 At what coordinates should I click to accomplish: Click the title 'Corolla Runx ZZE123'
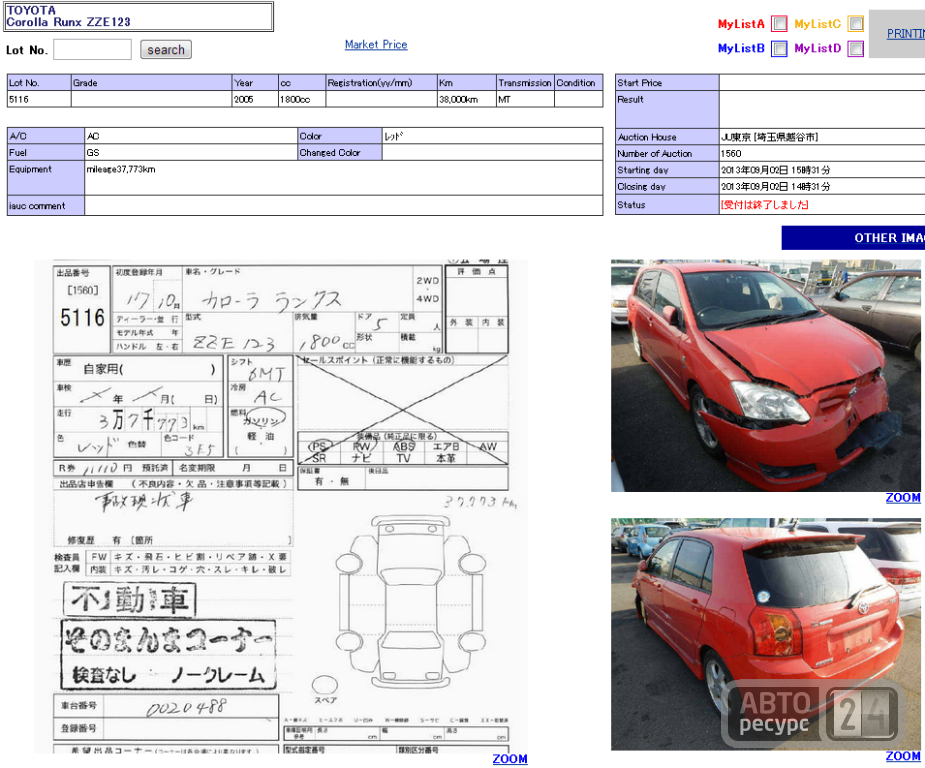[x=68, y=22]
